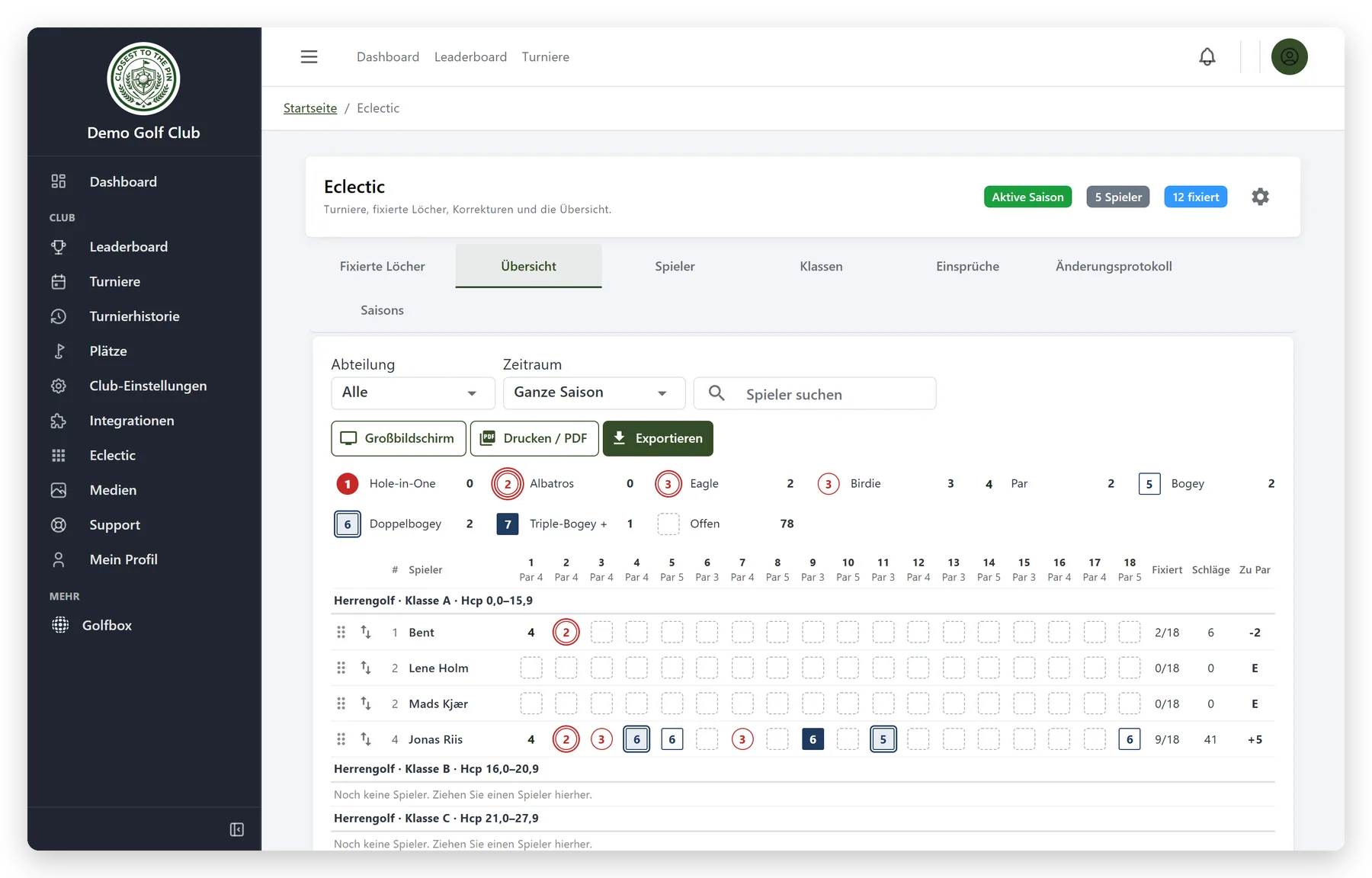This screenshot has width=1372, height=878.
Task: Expand the Abteilung dropdown
Action: pyautogui.click(x=413, y=393)
